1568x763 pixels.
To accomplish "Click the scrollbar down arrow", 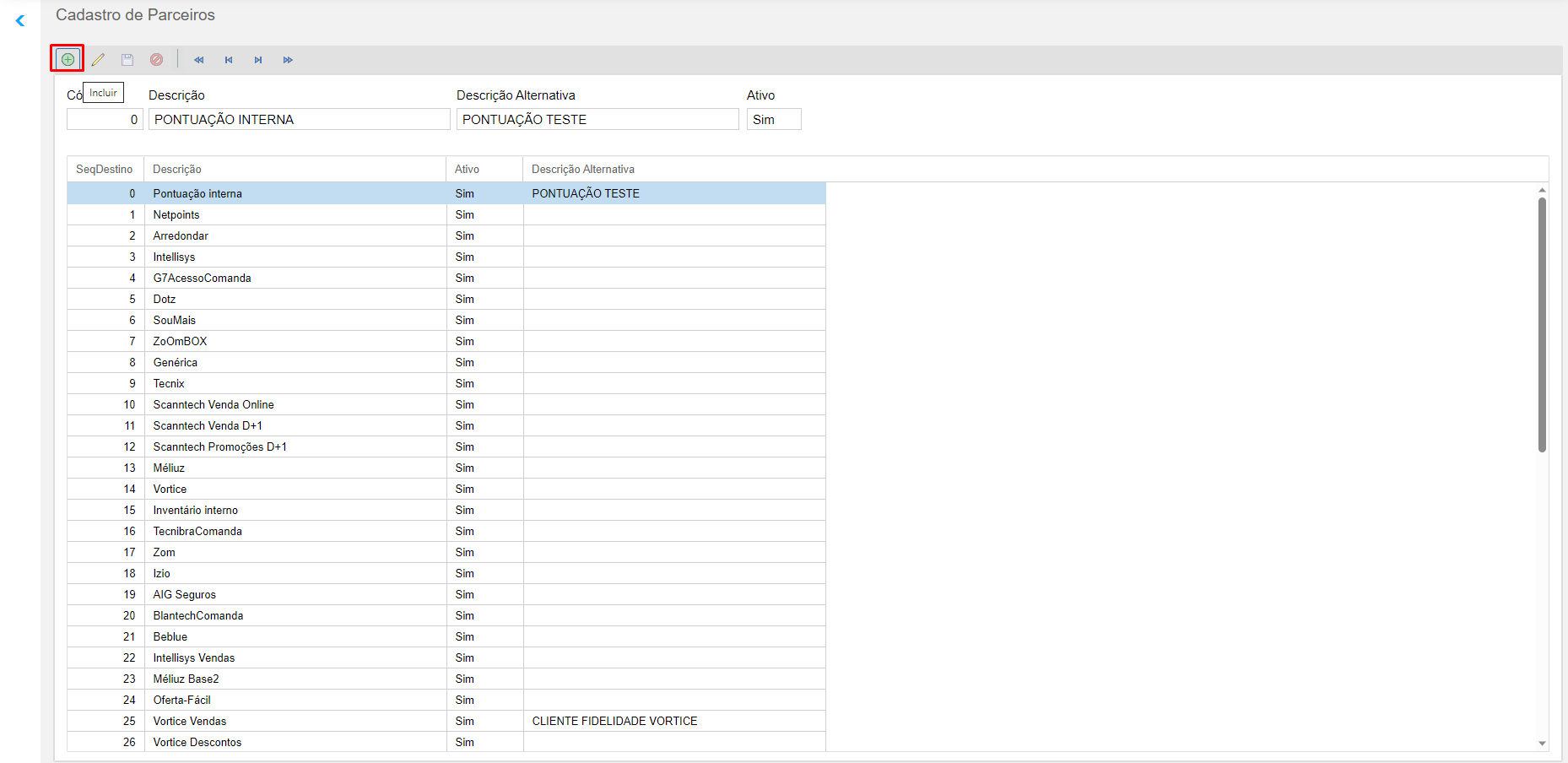I will coord(1542,744).
